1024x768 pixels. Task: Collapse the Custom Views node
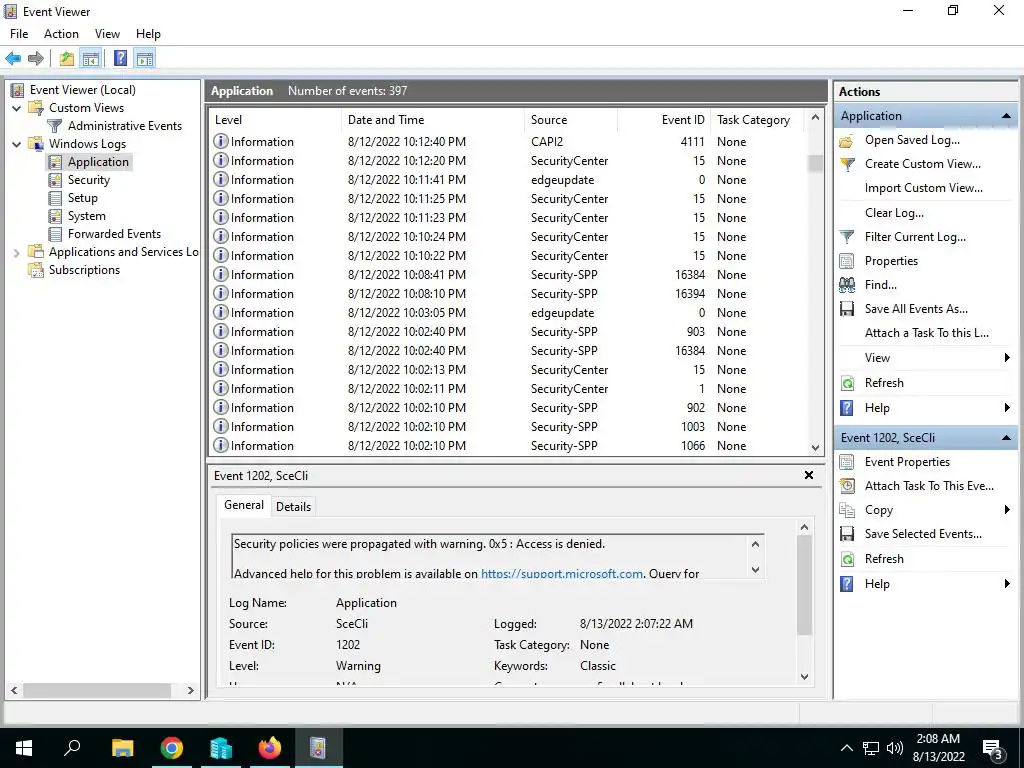pos(16,108)
